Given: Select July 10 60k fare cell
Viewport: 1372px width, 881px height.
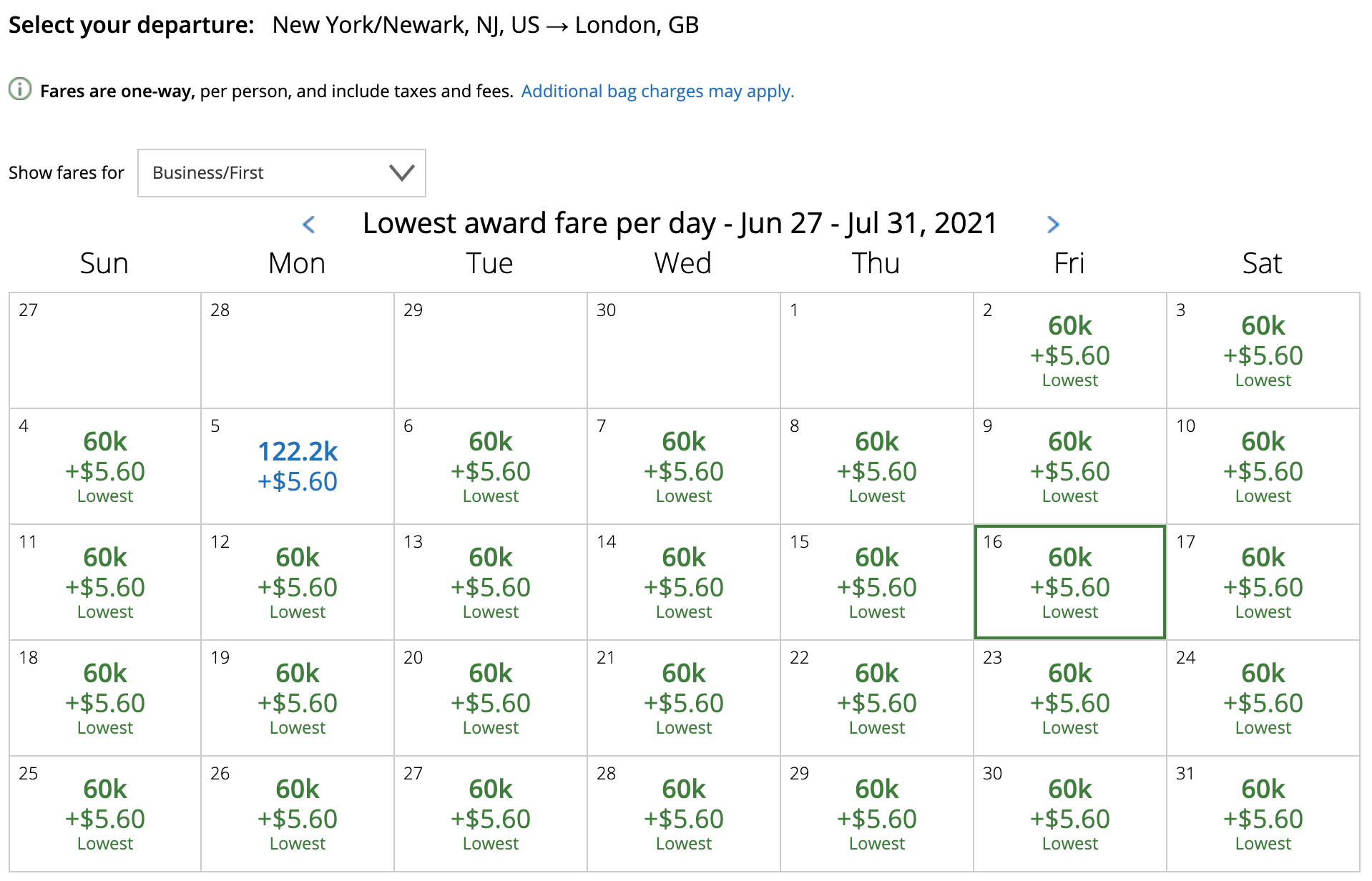Looking at the screenshot, I should [1263, 466].
